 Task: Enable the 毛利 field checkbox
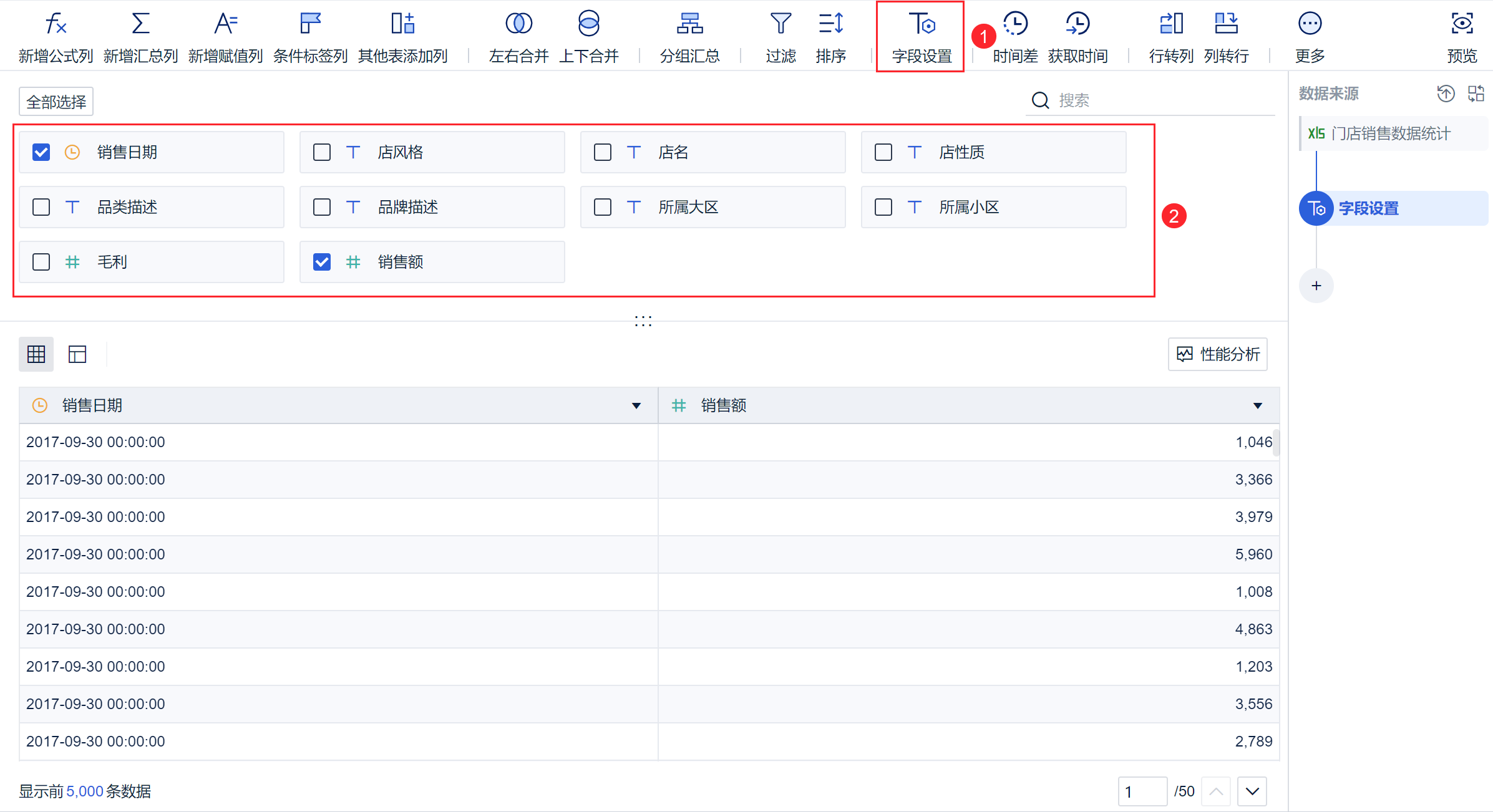click(41, 262)
